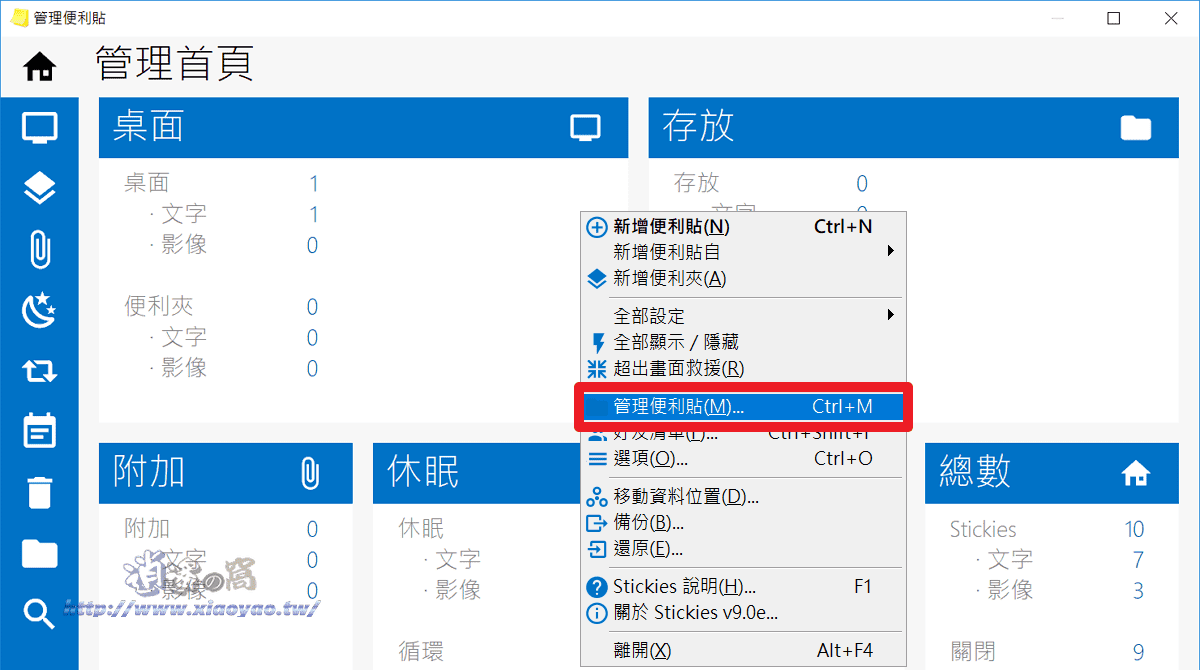Click the layers icon beside 新增便利夾
Viewport: 1200px width, 670px height.
pyautogui.click(x=597, y=279)
